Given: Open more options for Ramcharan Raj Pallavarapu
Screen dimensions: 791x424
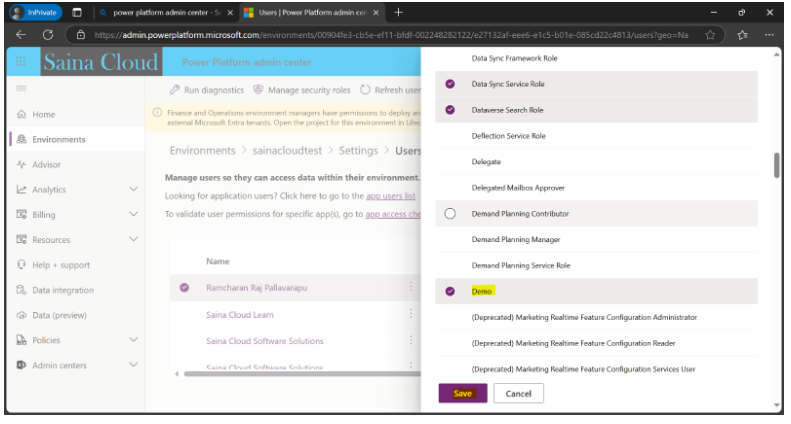Looking at the screenshot, I should pos(411,287).
